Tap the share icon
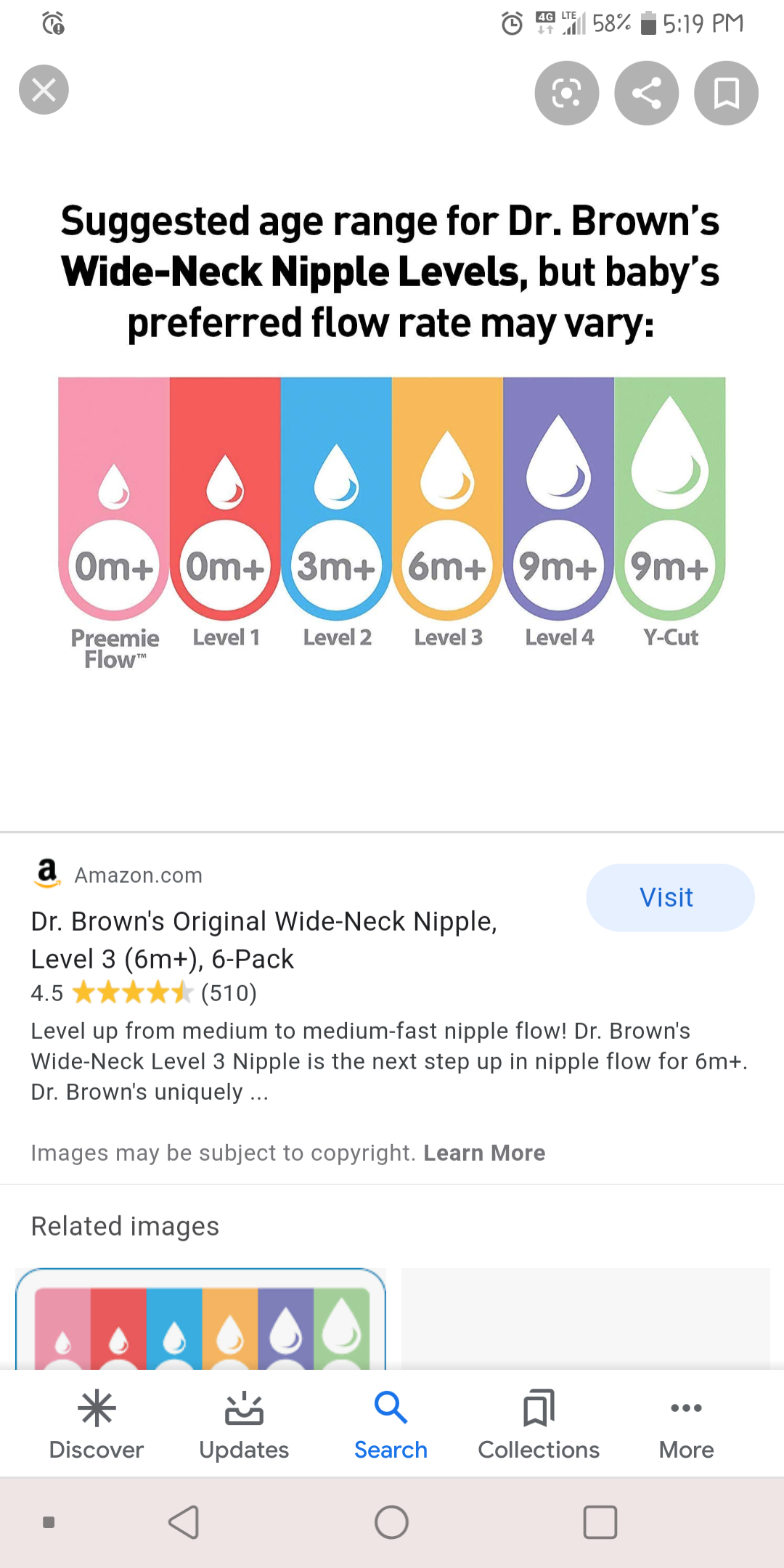 pyautogui.click(x=647, y=93)
